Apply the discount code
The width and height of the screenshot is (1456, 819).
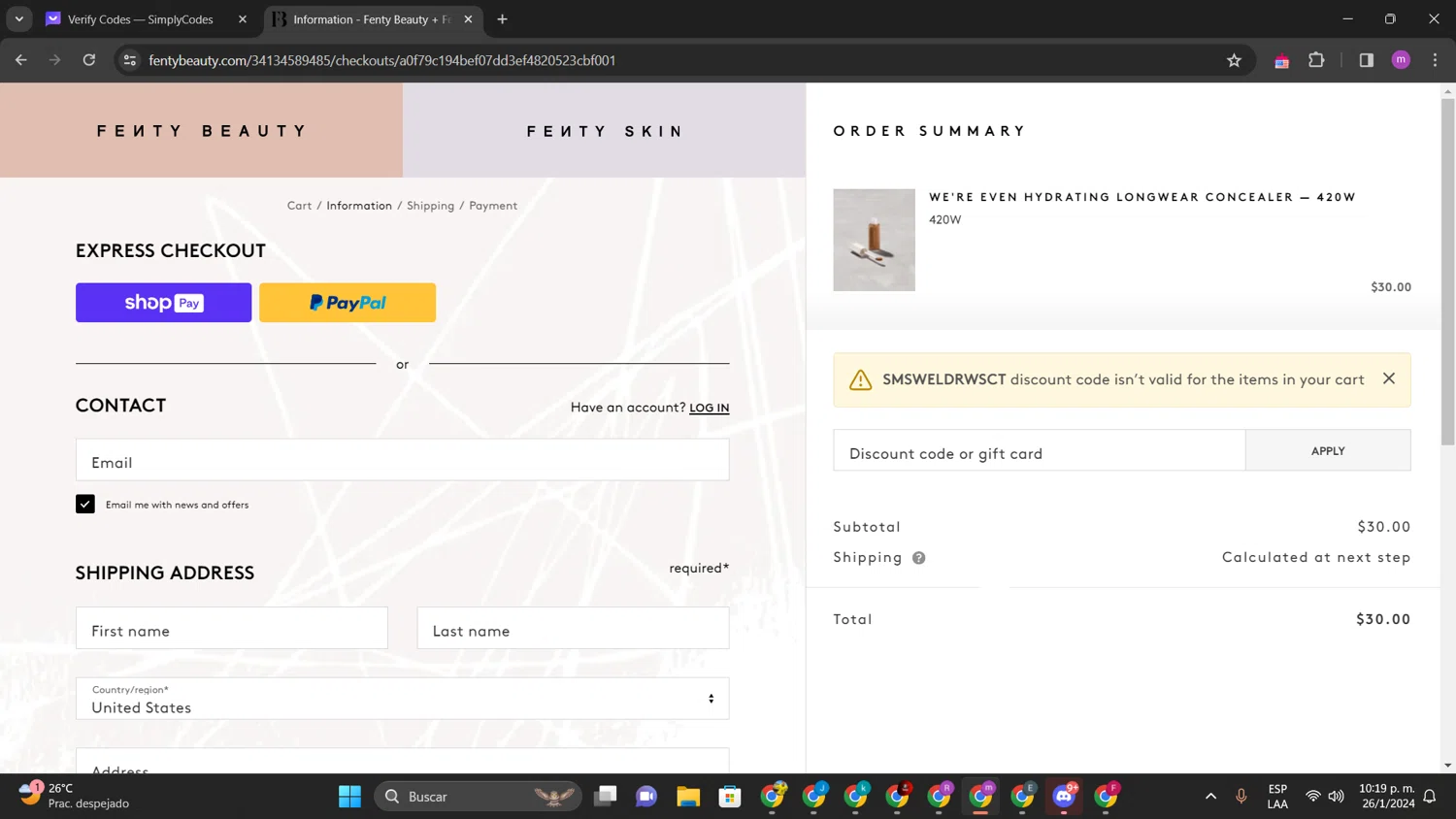click(x=1328, y=450)
